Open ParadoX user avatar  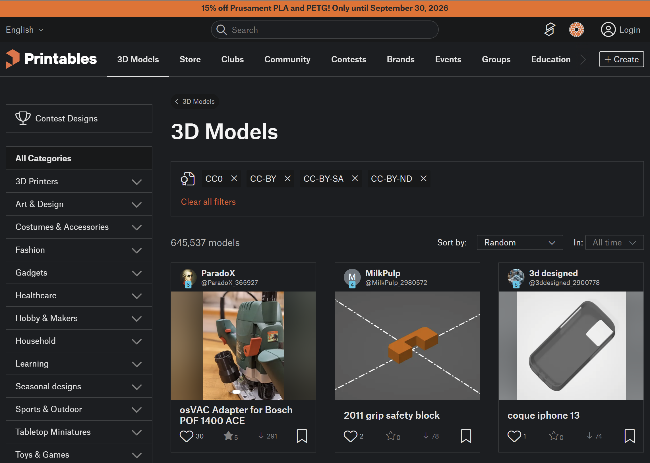coord(188,277)
